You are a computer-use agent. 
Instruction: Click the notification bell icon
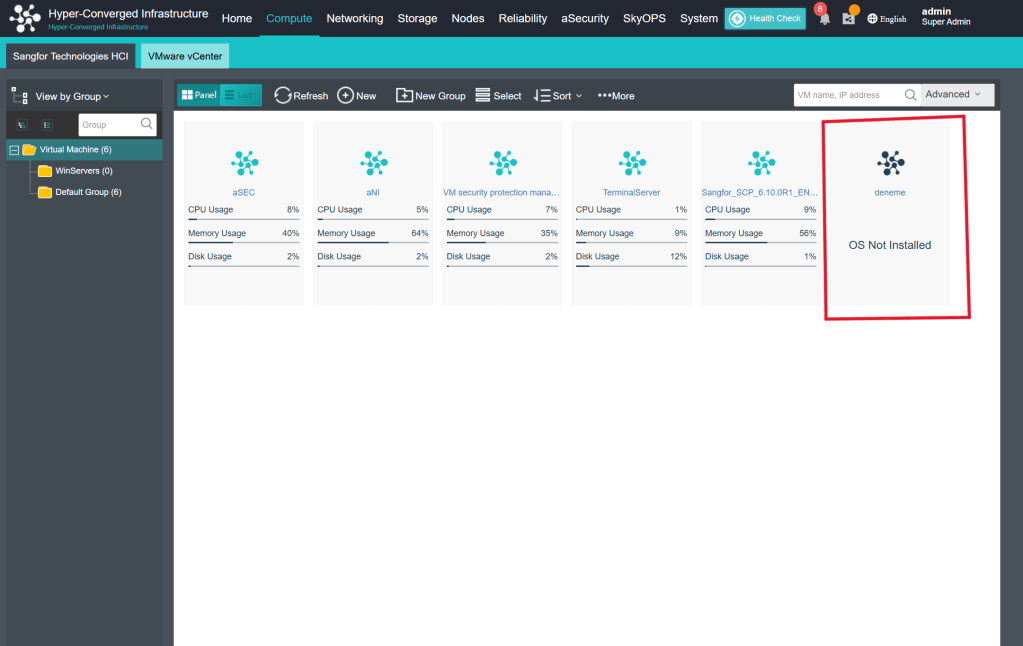824,19
